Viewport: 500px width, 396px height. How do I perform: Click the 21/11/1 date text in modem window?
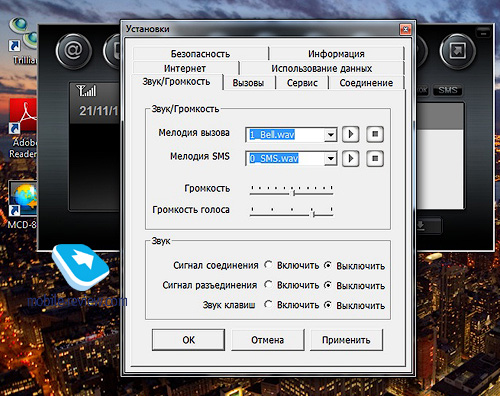pyautogui.click(x=99, y=111)
